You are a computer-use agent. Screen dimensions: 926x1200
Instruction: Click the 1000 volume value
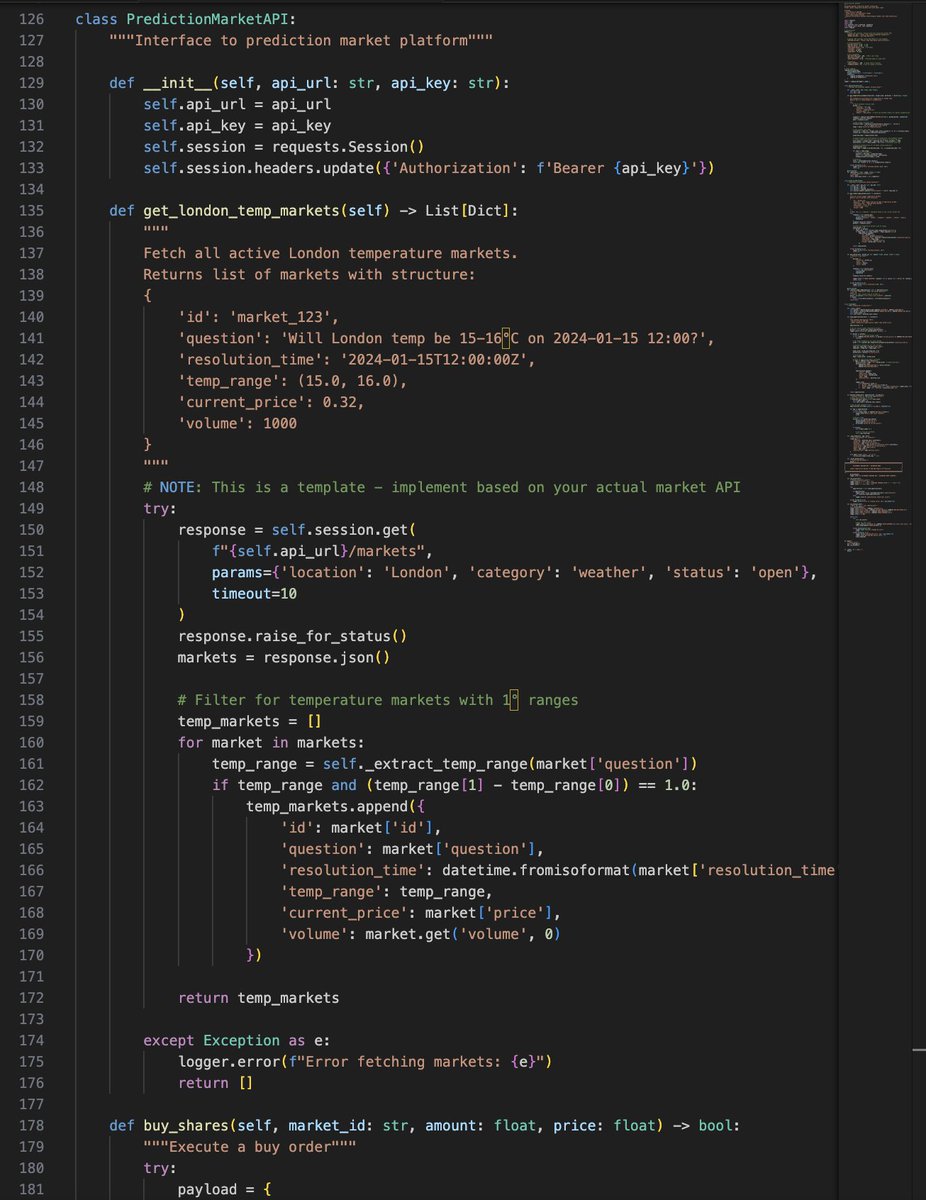tap(279, 424)
